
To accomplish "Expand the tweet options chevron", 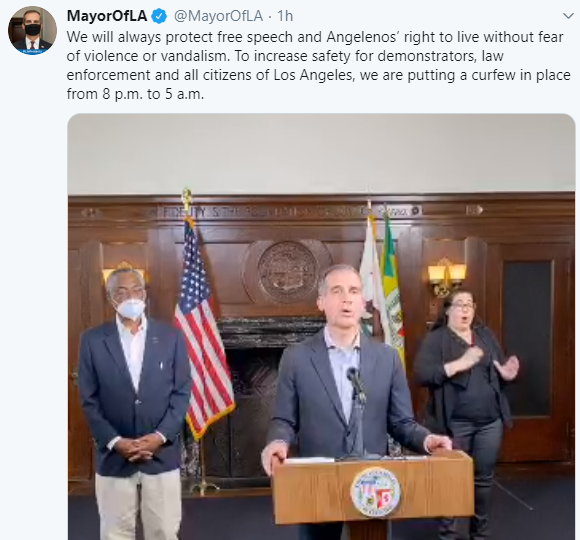I will tap(568, 16).
